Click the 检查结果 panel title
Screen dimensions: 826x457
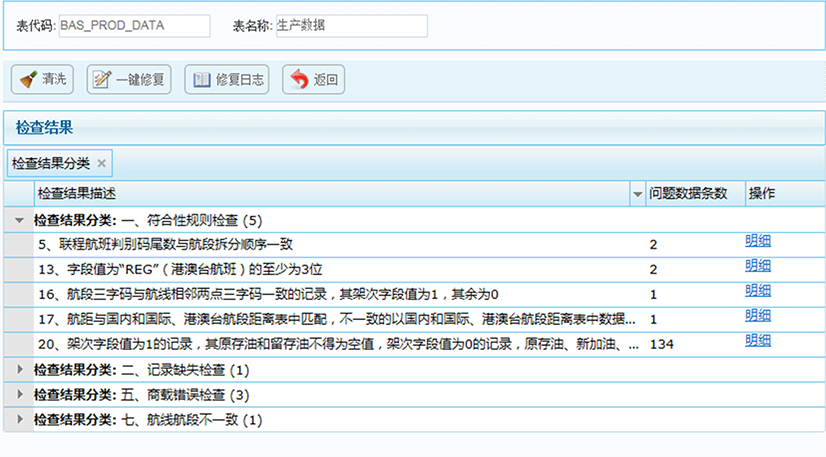(x=44, y=127)
